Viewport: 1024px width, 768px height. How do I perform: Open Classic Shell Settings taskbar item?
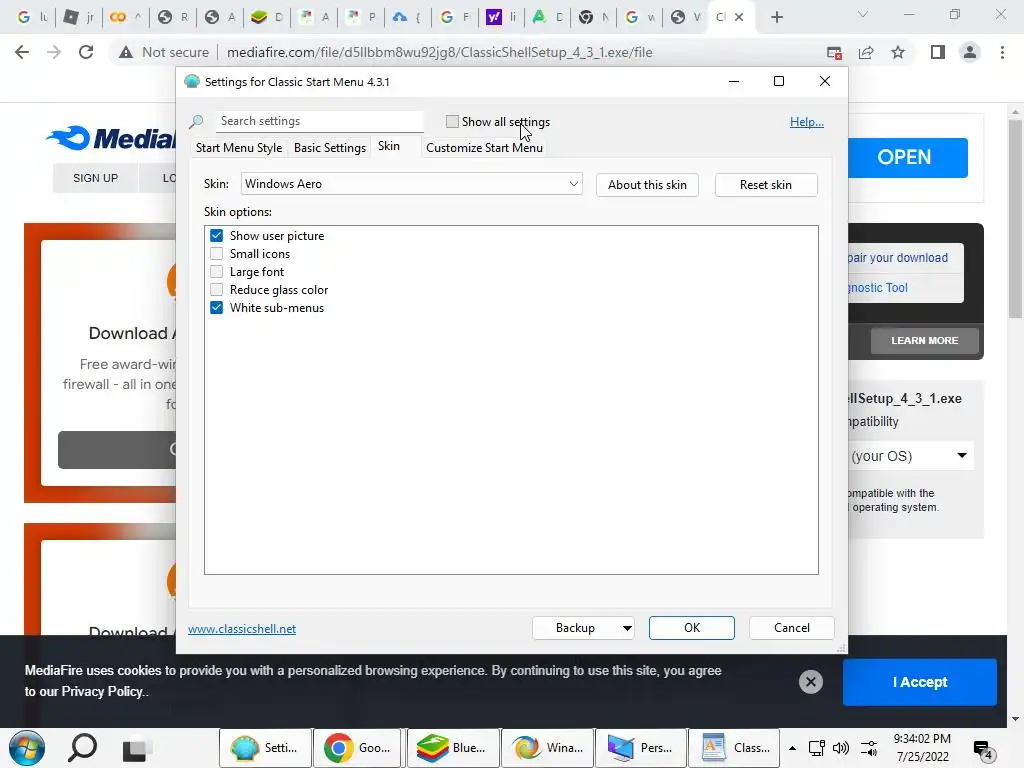[x=265, y=748]
